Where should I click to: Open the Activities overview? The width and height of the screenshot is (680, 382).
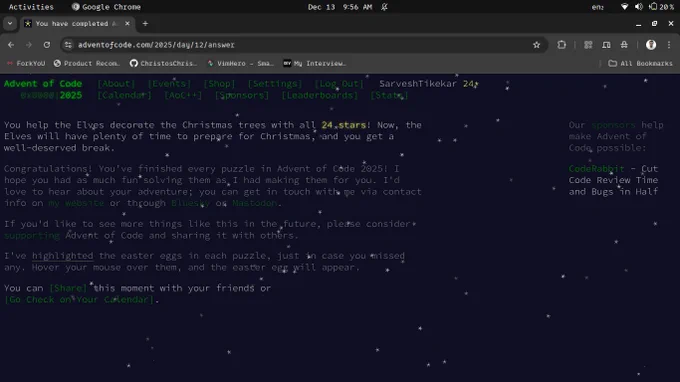point(31,7)
